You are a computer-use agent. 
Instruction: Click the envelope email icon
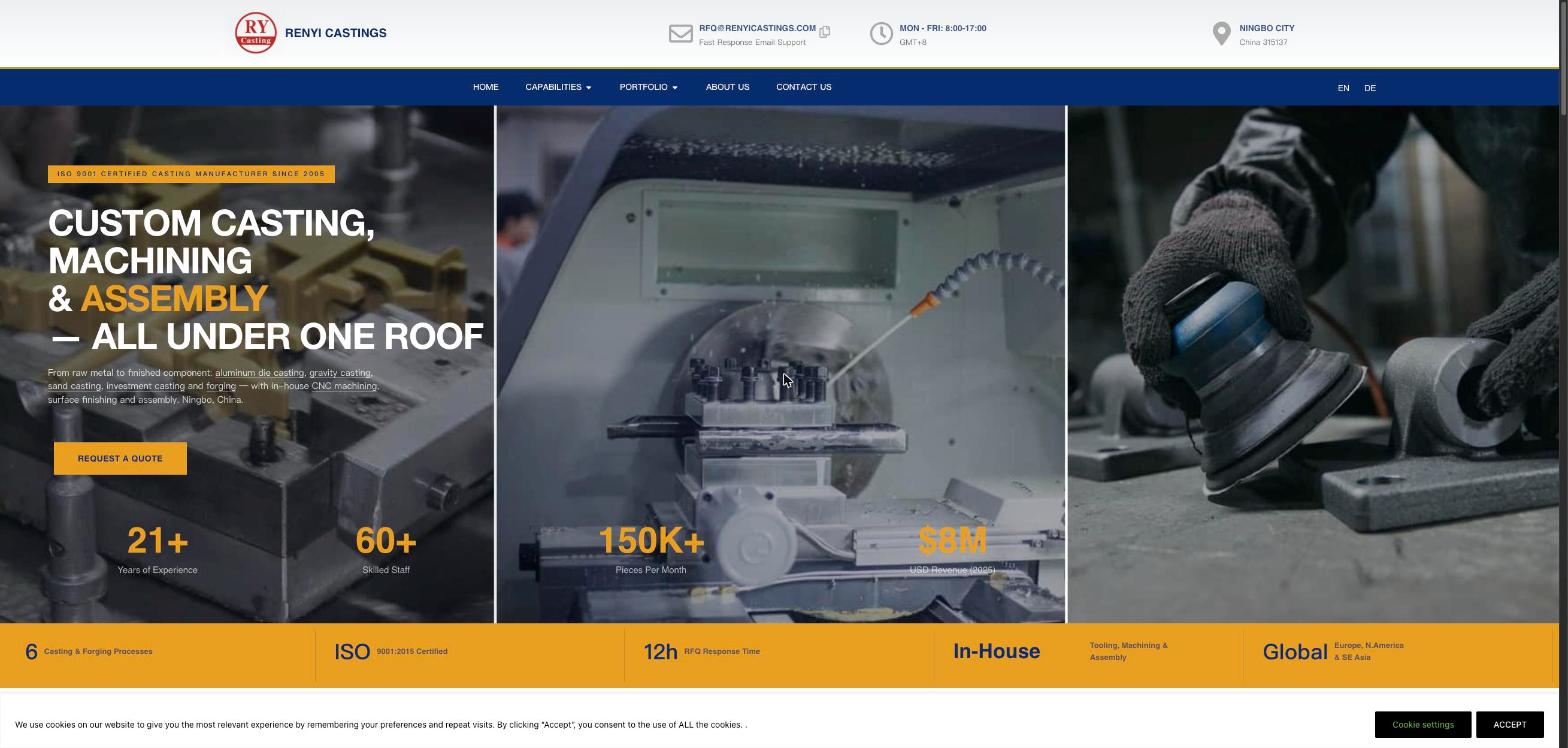681,34
